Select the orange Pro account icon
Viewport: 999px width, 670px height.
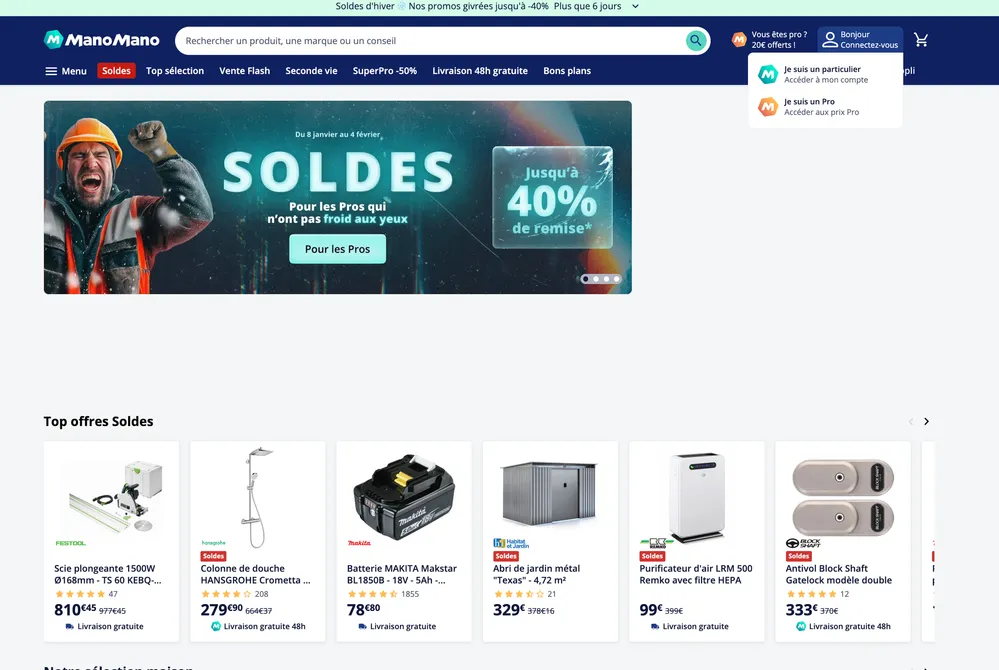(x=768, y=107)
